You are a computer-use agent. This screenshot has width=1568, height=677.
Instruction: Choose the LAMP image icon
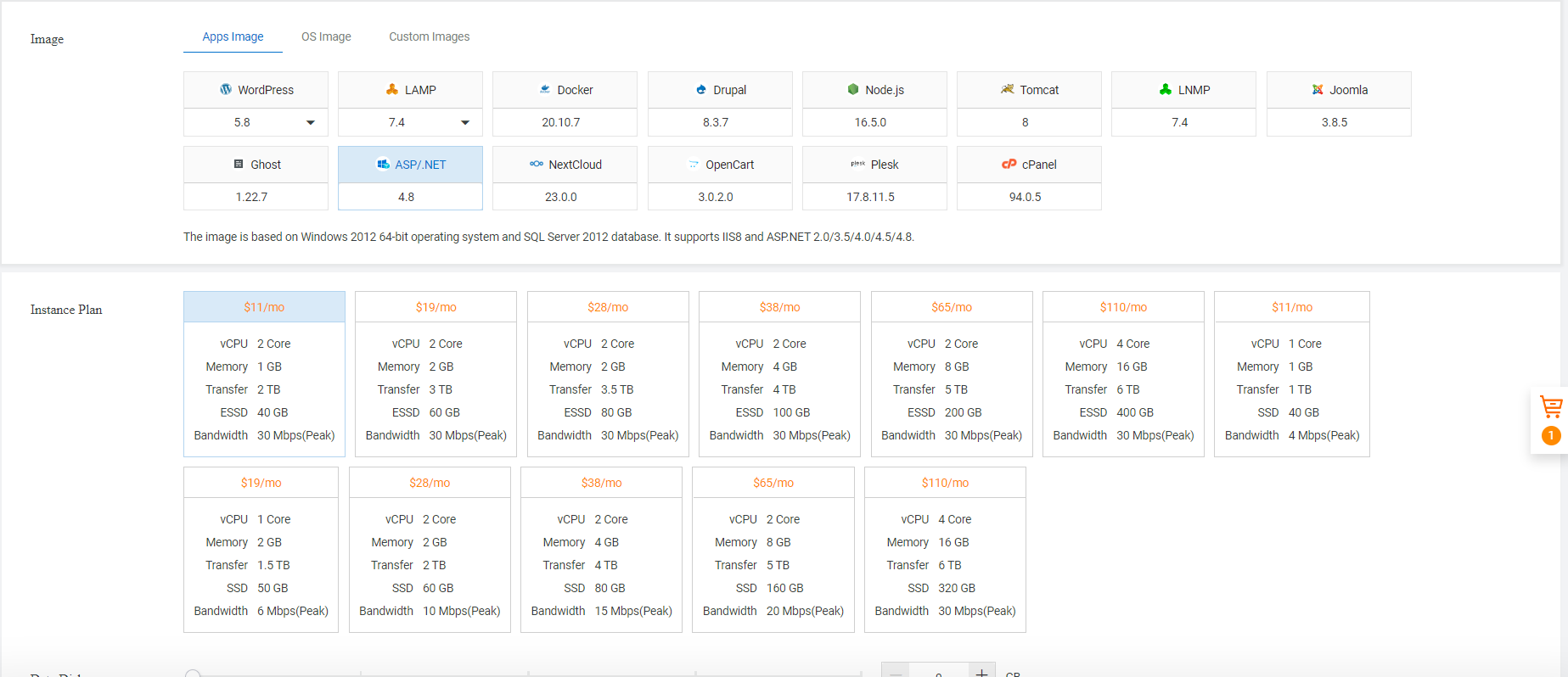pyautogui.click(x=392, y=89)
